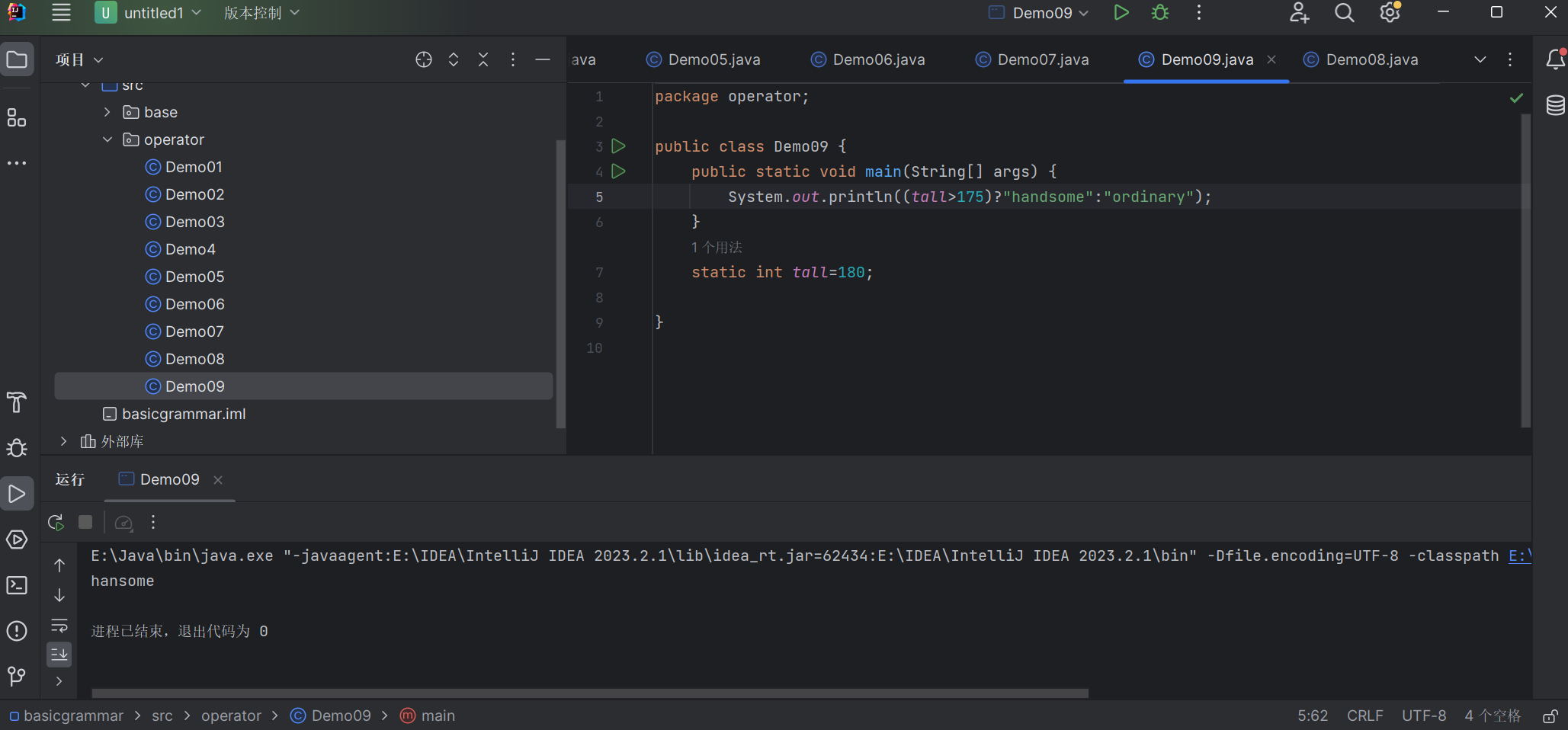The width and height of the screenshot is (1568, 730).
Task: Open the Git version control tool window
Action: [x=17, y=676]
